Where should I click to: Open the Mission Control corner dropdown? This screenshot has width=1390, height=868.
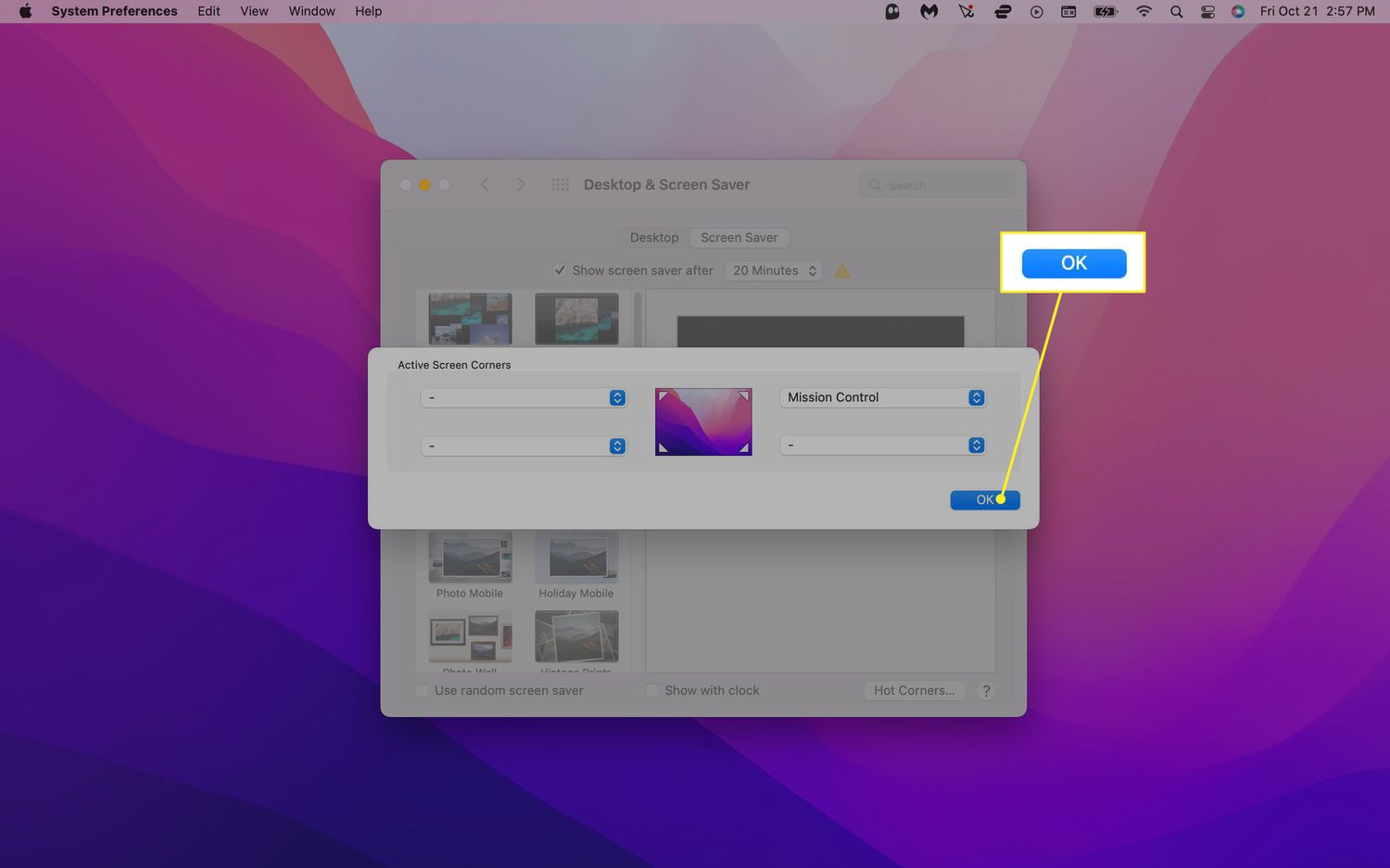pyautogui.click(x=883, y=397)
